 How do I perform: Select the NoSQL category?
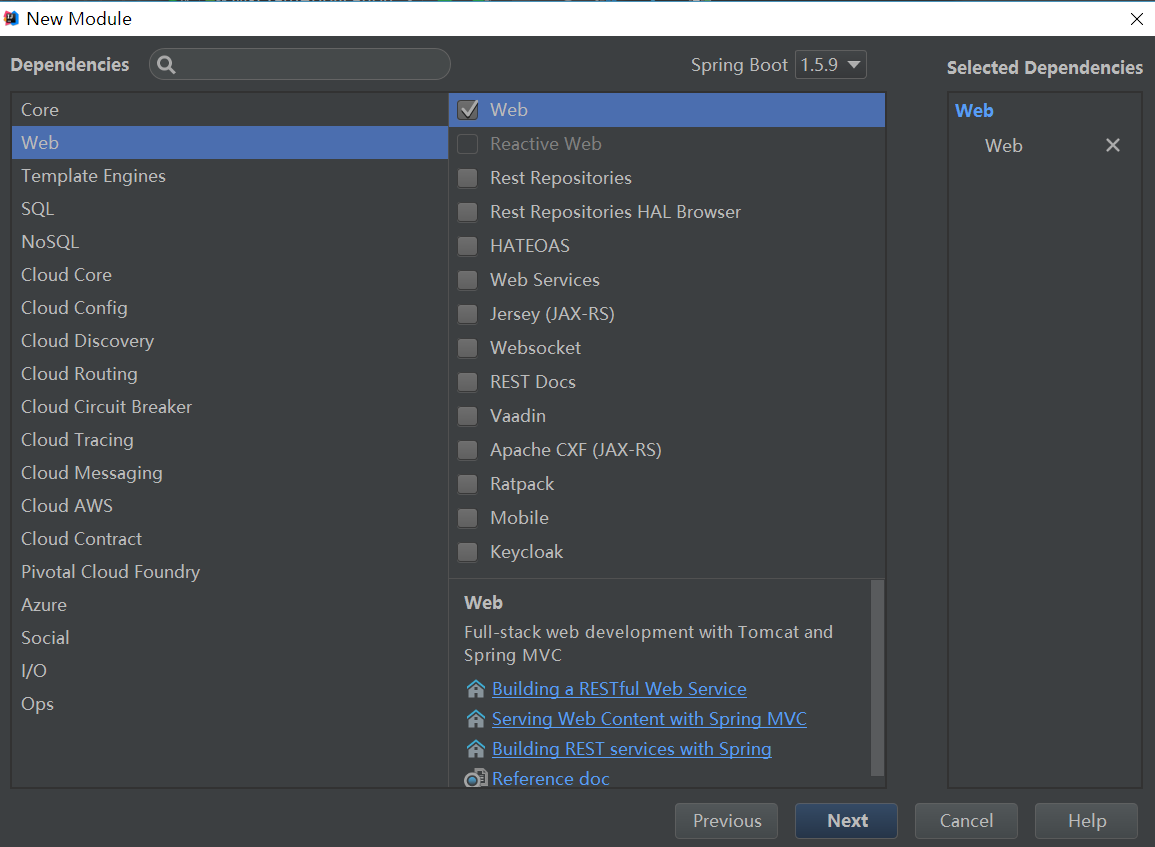click(x=230, y=242)
